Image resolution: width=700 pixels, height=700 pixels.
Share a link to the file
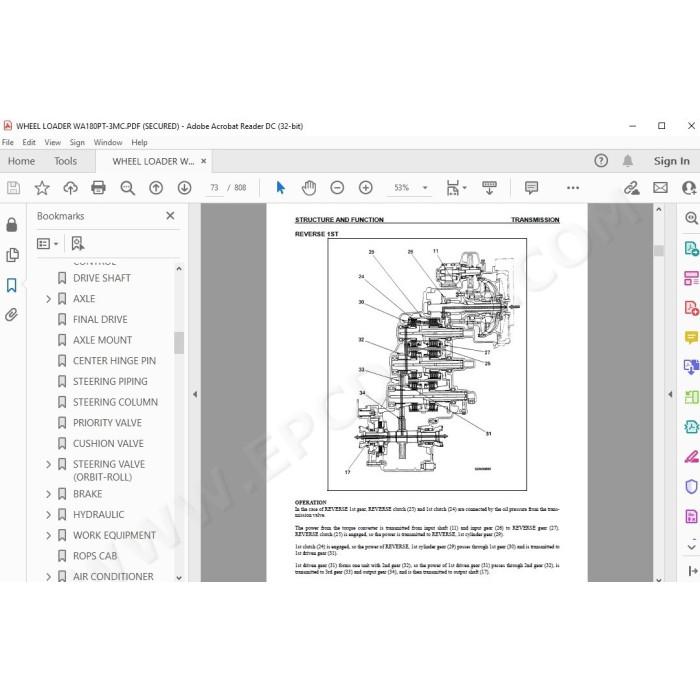632,188
